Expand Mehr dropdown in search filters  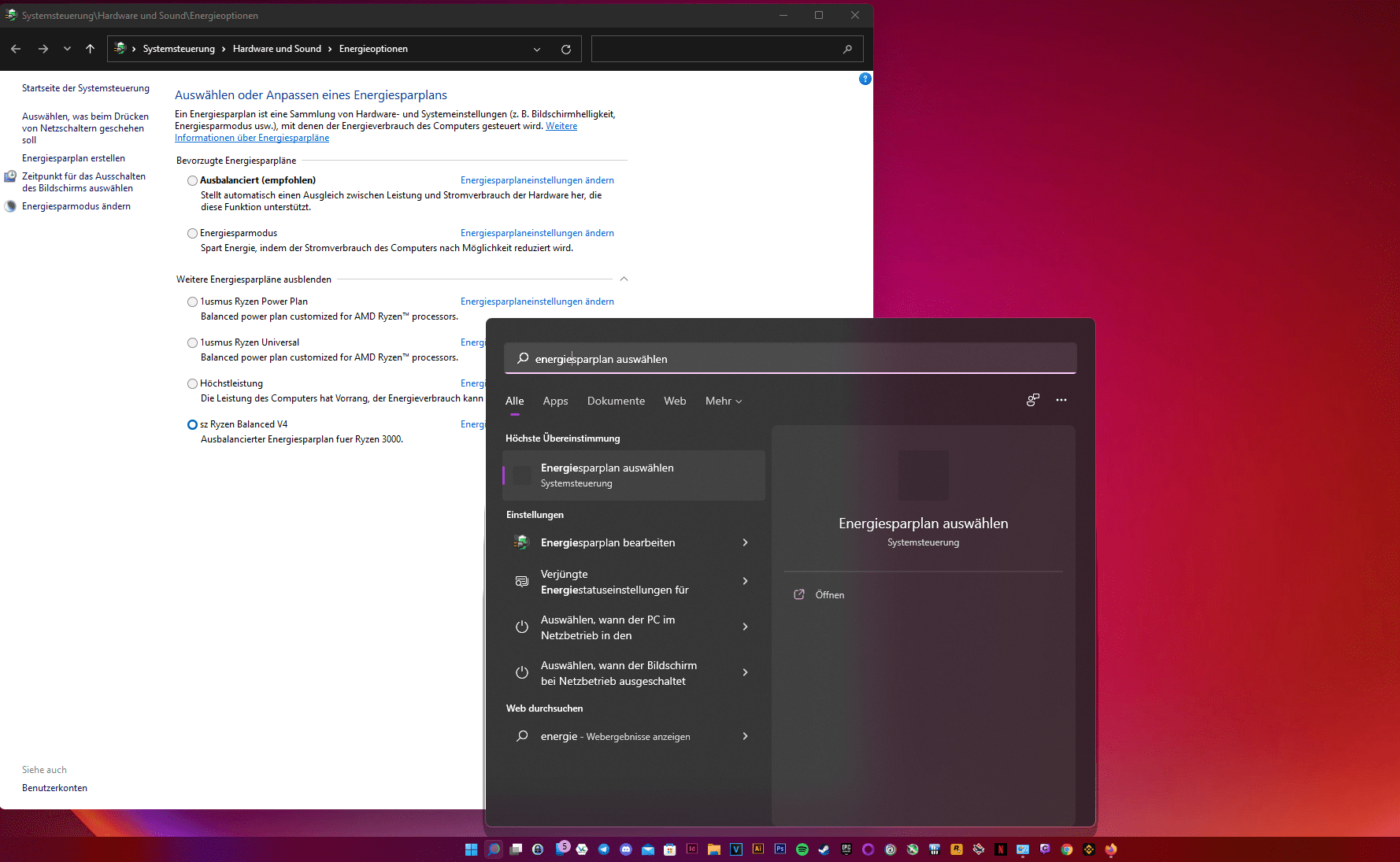(724, 401)
